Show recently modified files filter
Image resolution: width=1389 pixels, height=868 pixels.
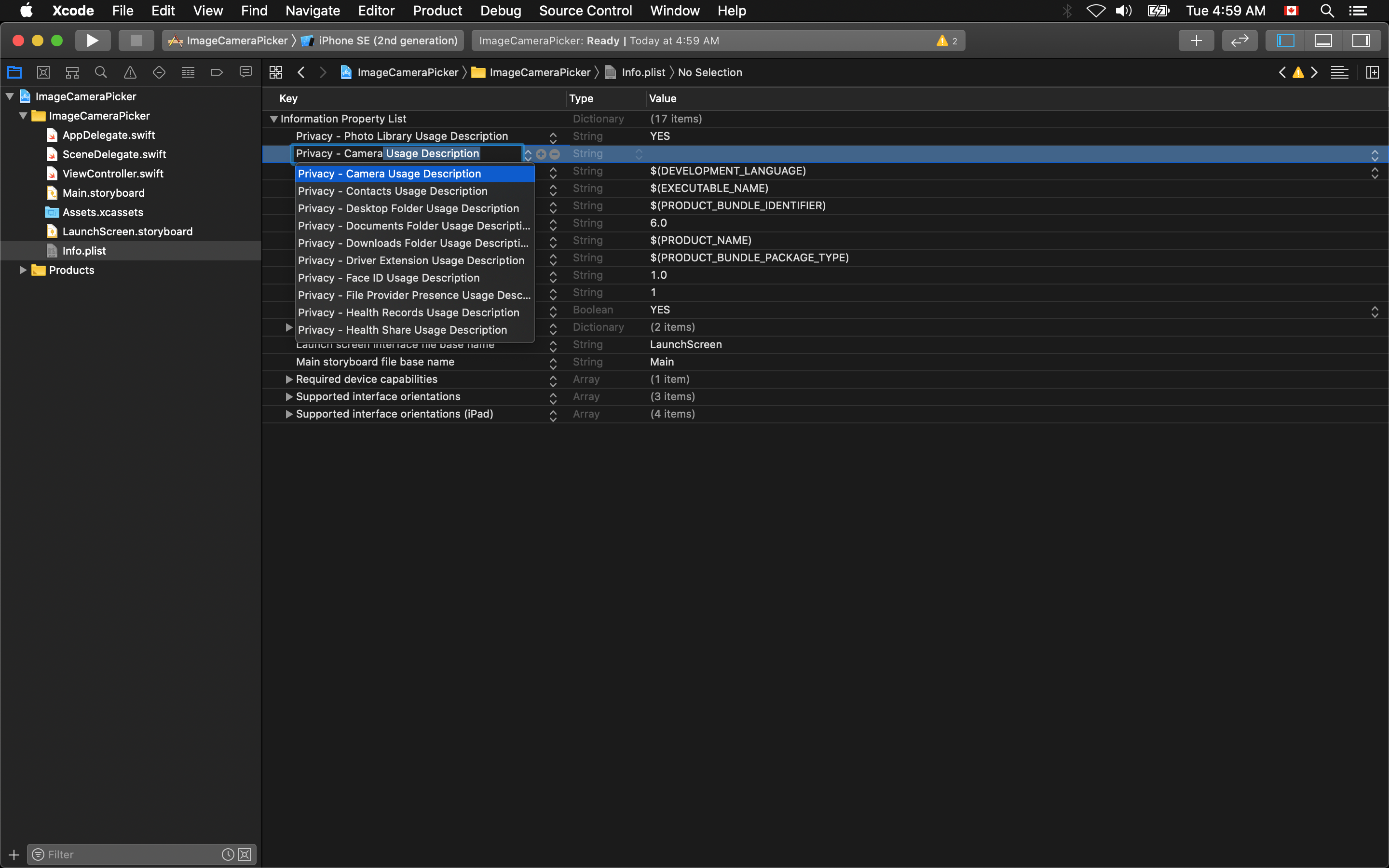pyautogui.click(x=228, y=854)
